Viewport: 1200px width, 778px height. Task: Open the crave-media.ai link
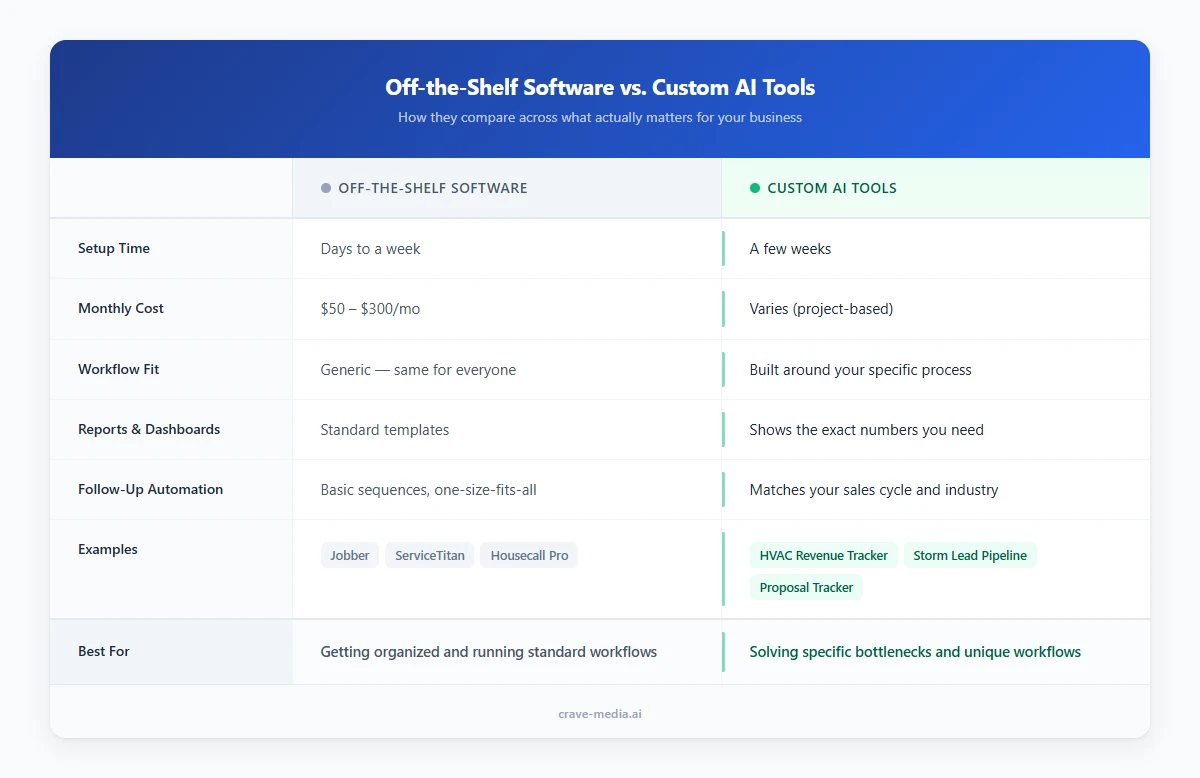point(600,713)
